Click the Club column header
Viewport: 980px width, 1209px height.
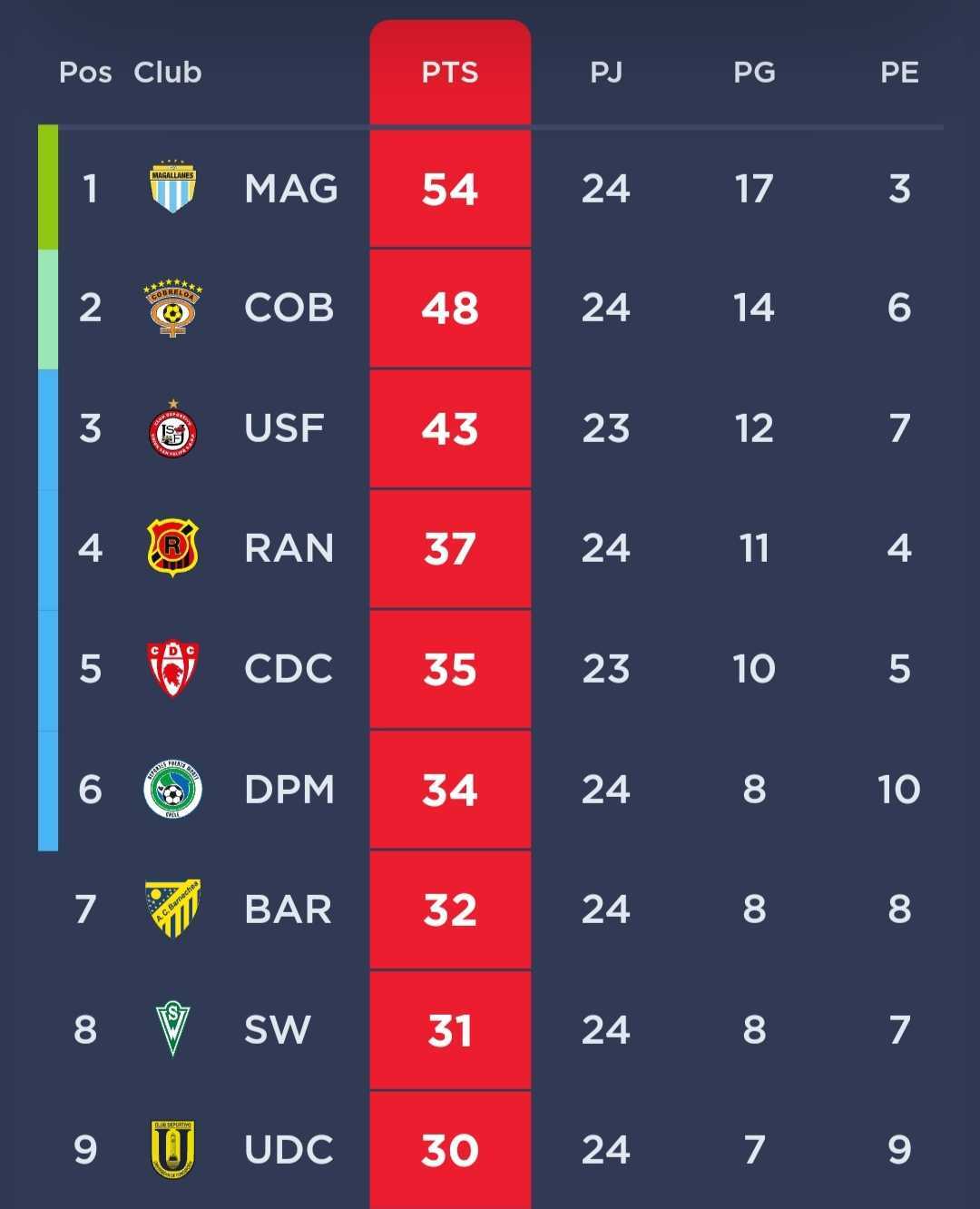pos(167,73)
